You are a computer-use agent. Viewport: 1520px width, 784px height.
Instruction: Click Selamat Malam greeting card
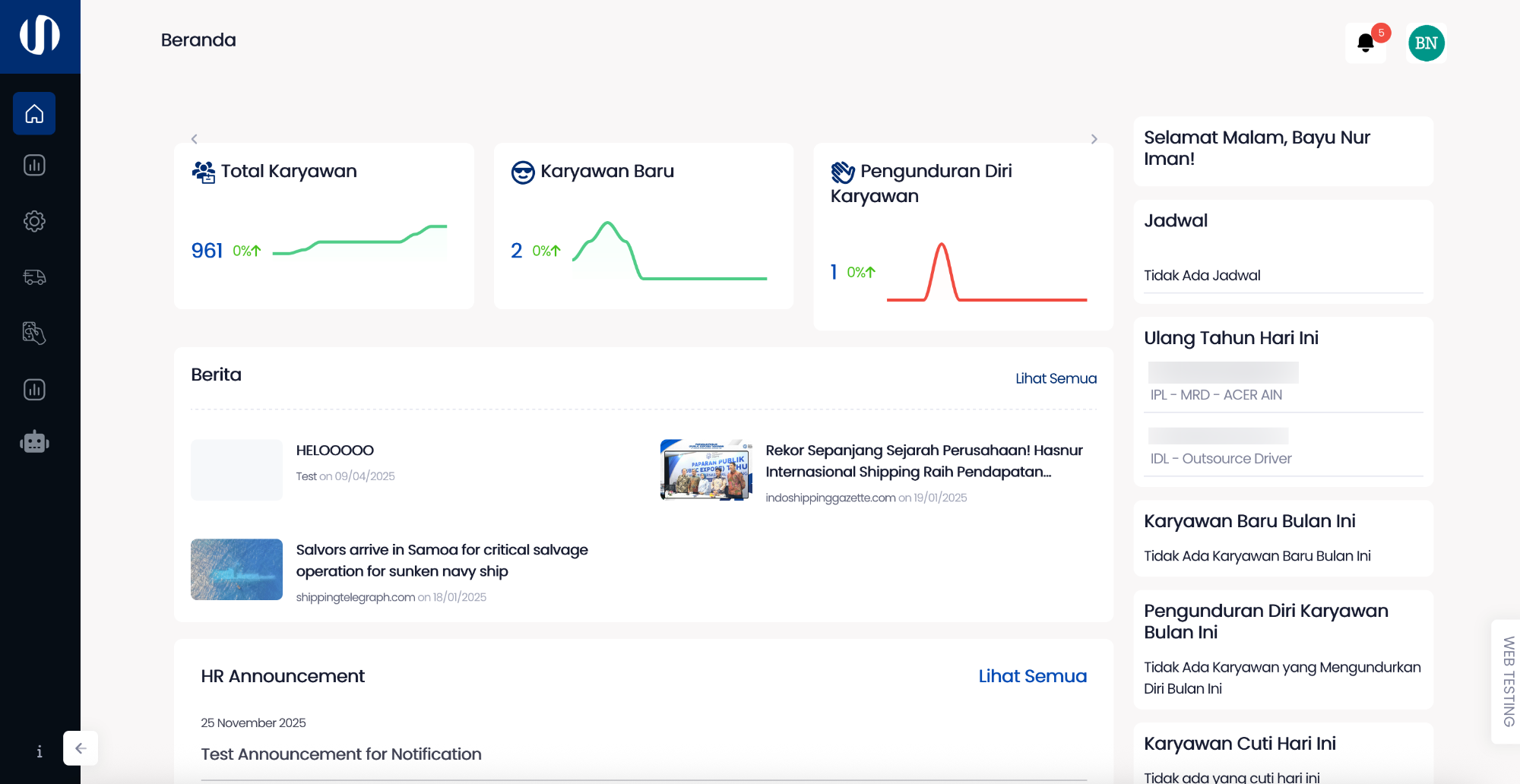coord(1283,150)
